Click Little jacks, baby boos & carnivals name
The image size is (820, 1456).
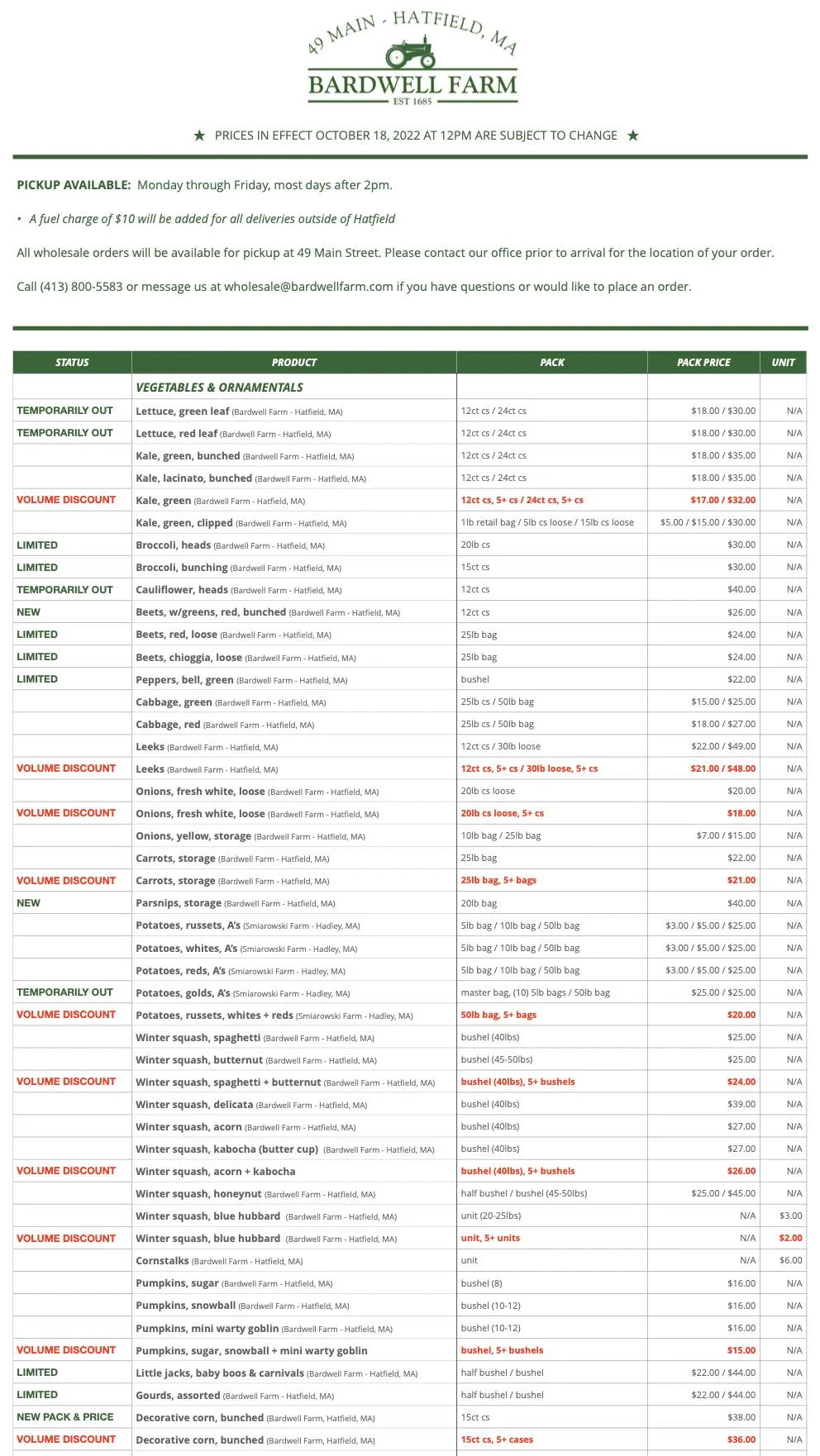220,1373
